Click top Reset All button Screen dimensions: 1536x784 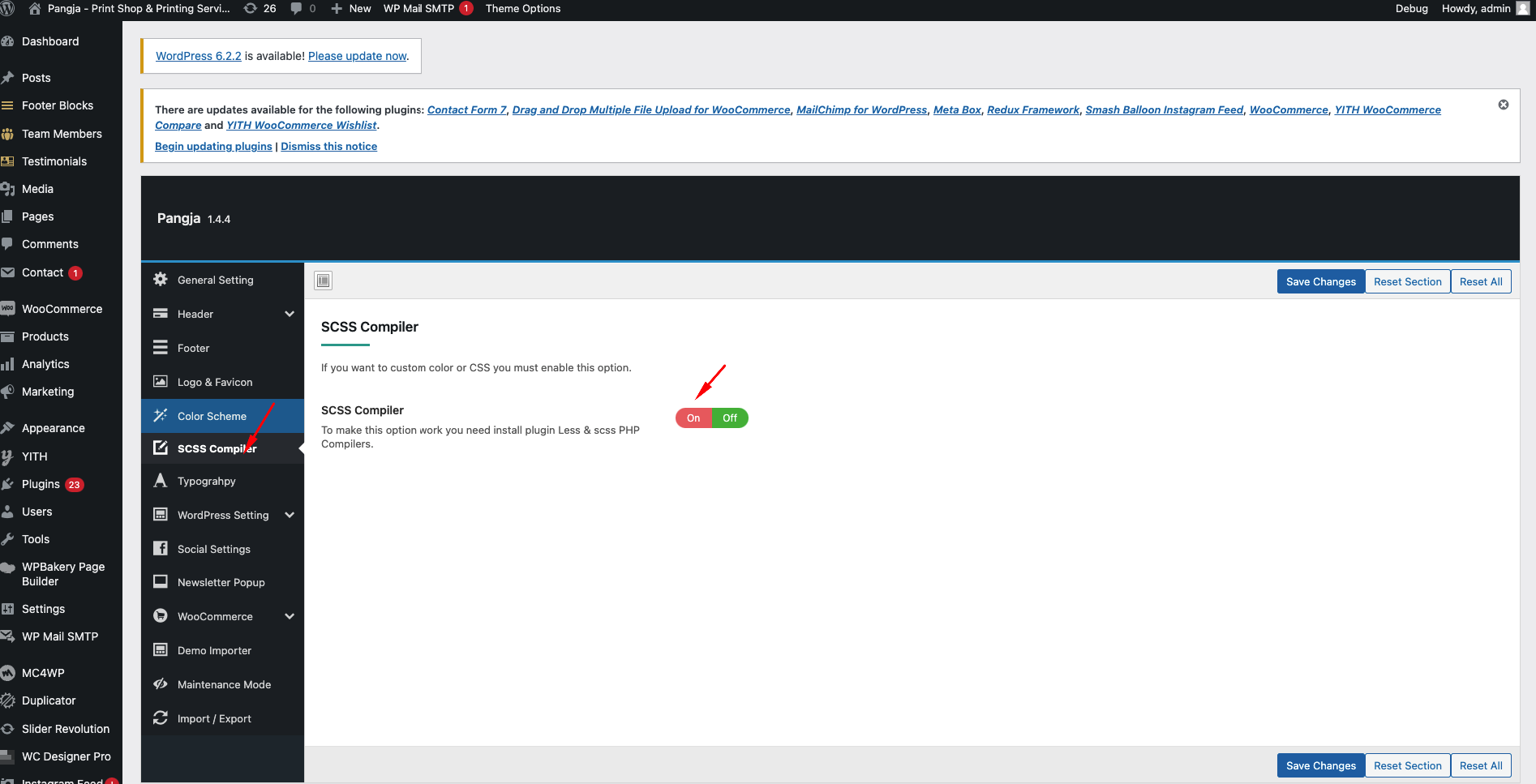1481,281
